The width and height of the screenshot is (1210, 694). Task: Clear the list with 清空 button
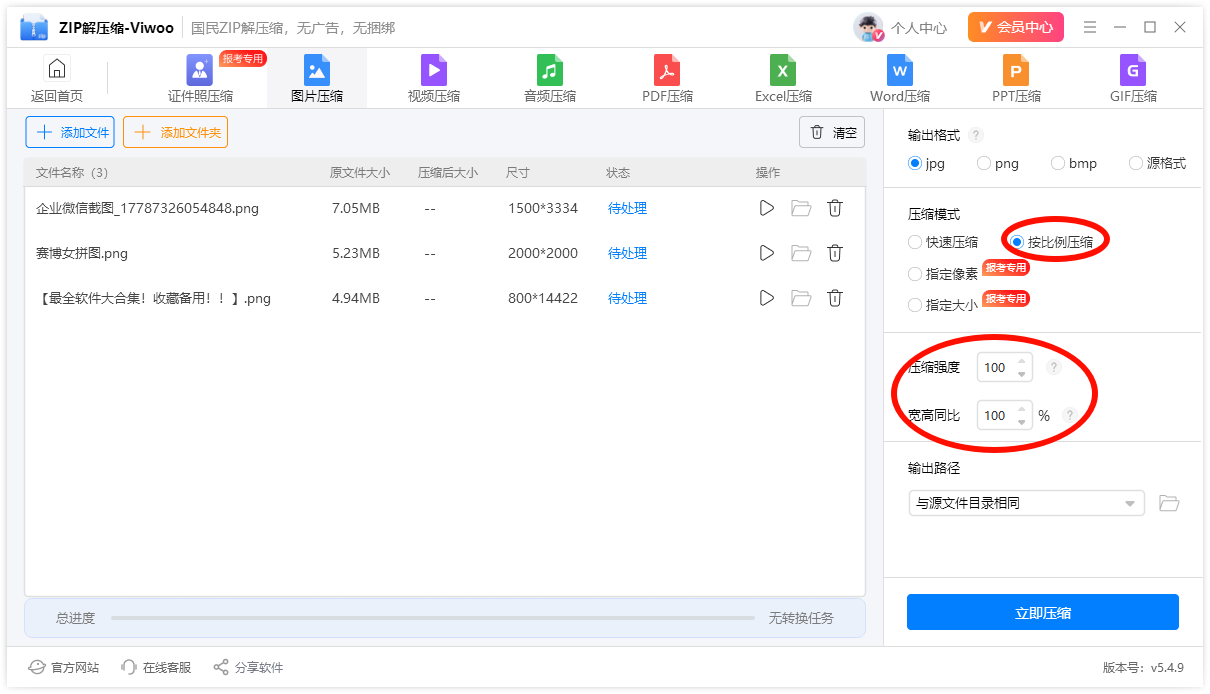[x=832, y=132]
